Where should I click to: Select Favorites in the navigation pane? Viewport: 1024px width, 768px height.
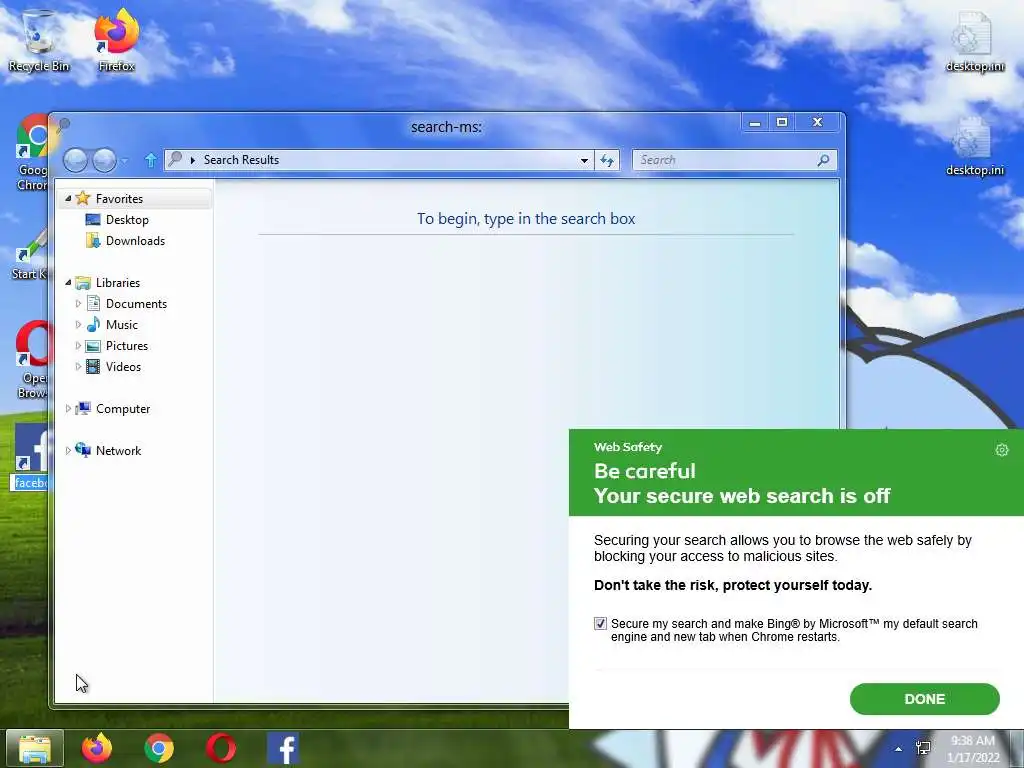(x=119, y=199)
